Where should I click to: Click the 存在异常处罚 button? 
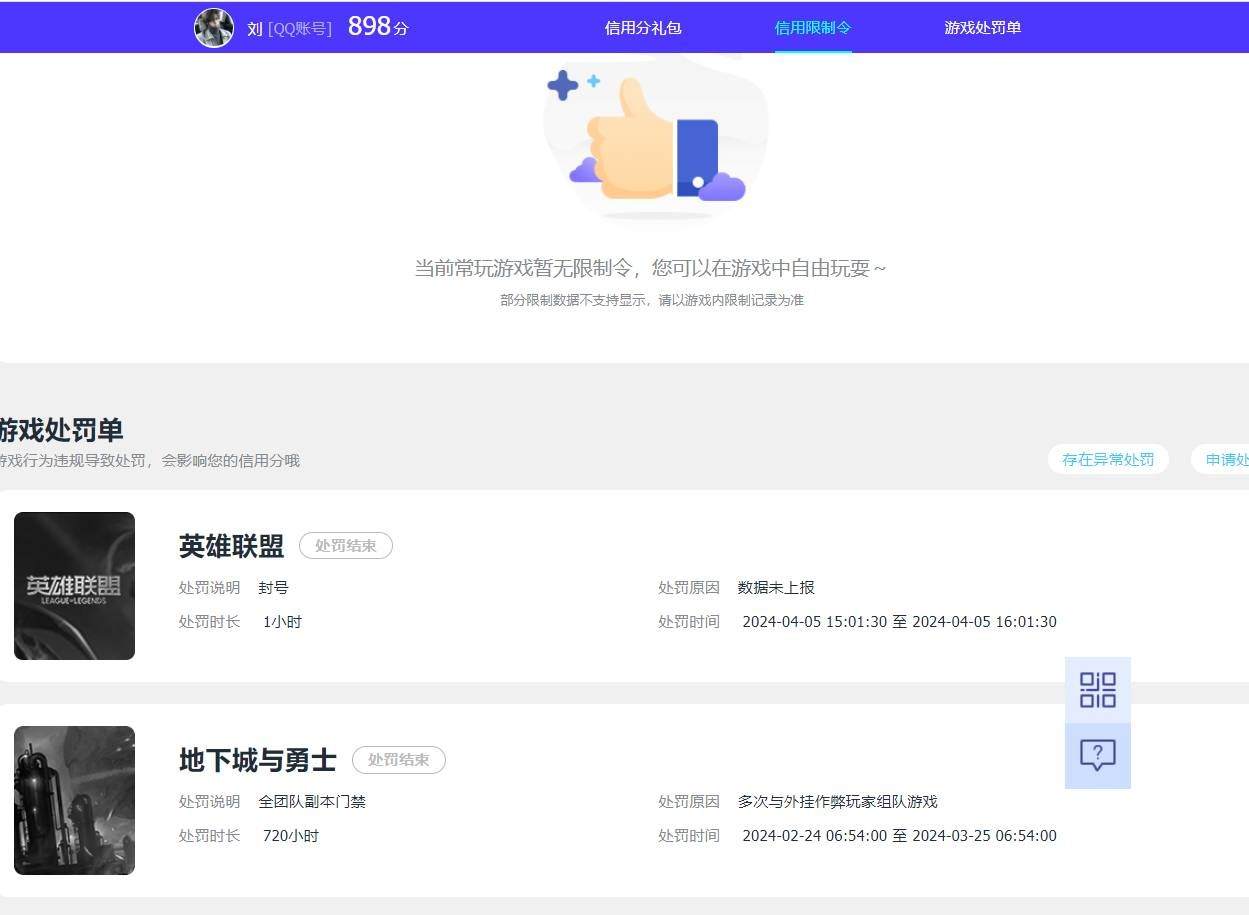click(x=1108, y=459)
